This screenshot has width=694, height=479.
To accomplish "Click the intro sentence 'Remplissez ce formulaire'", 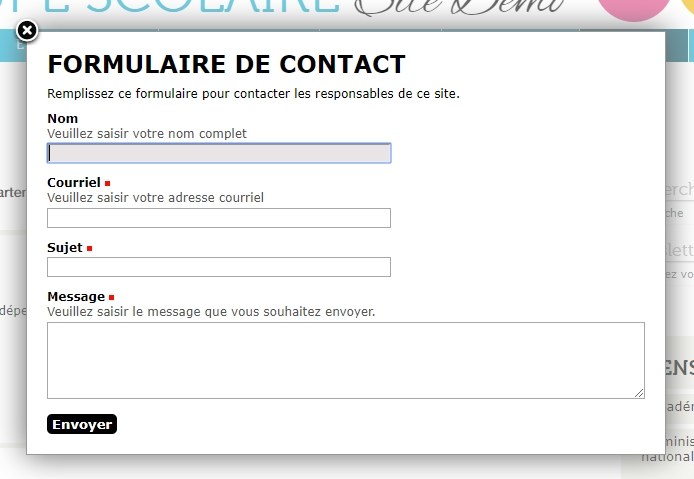I will (254, 94).
